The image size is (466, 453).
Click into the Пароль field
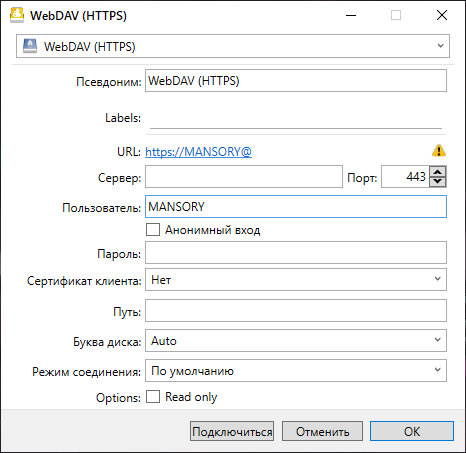(x=296, y=253)
